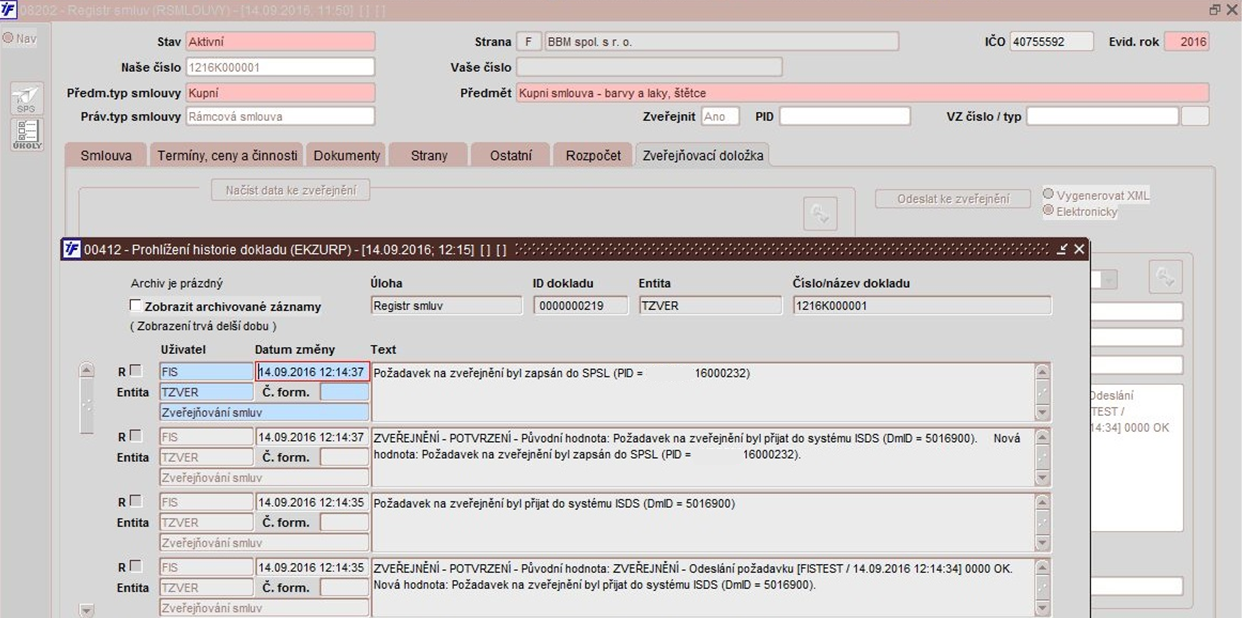Screen dimensions: 1242x618
Task: Click text 'Požadavek na zveřejnění byl přijat do systému ISDS (DmID = 5016900)' in third record
Action: [554, 503]
